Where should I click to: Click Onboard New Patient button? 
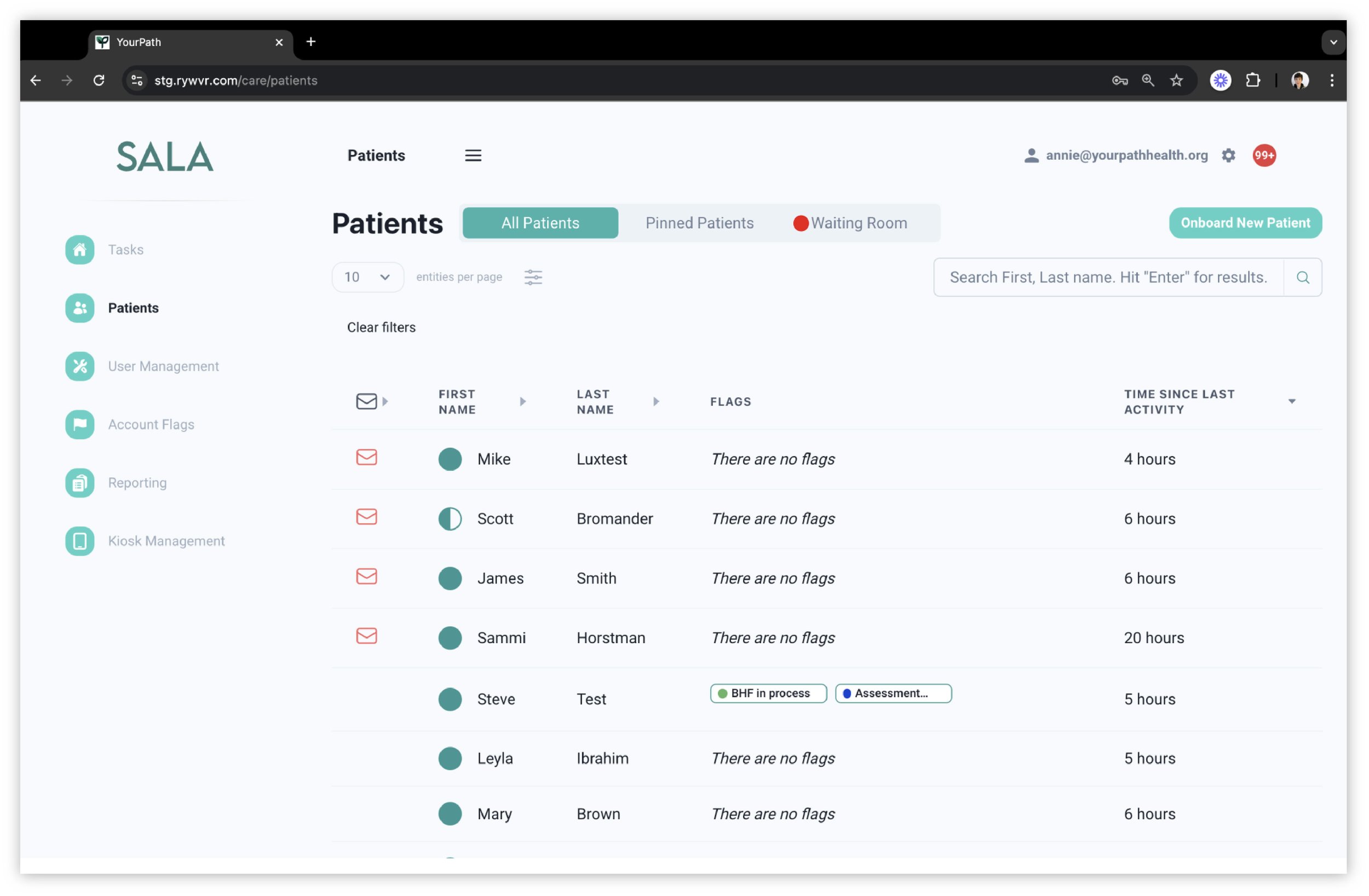coord(1245,223)
